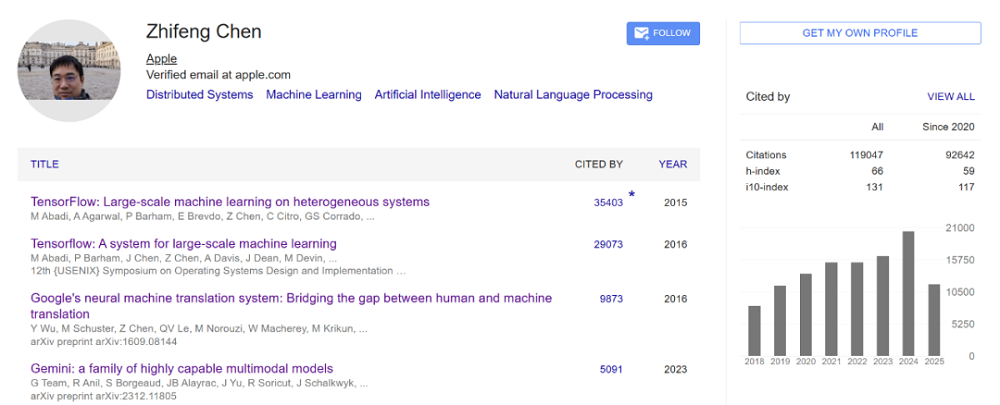The height and width of the screenshot is (405, 1000).
Task: Open the Apple affiliation link
Action: tap(161, 59)
